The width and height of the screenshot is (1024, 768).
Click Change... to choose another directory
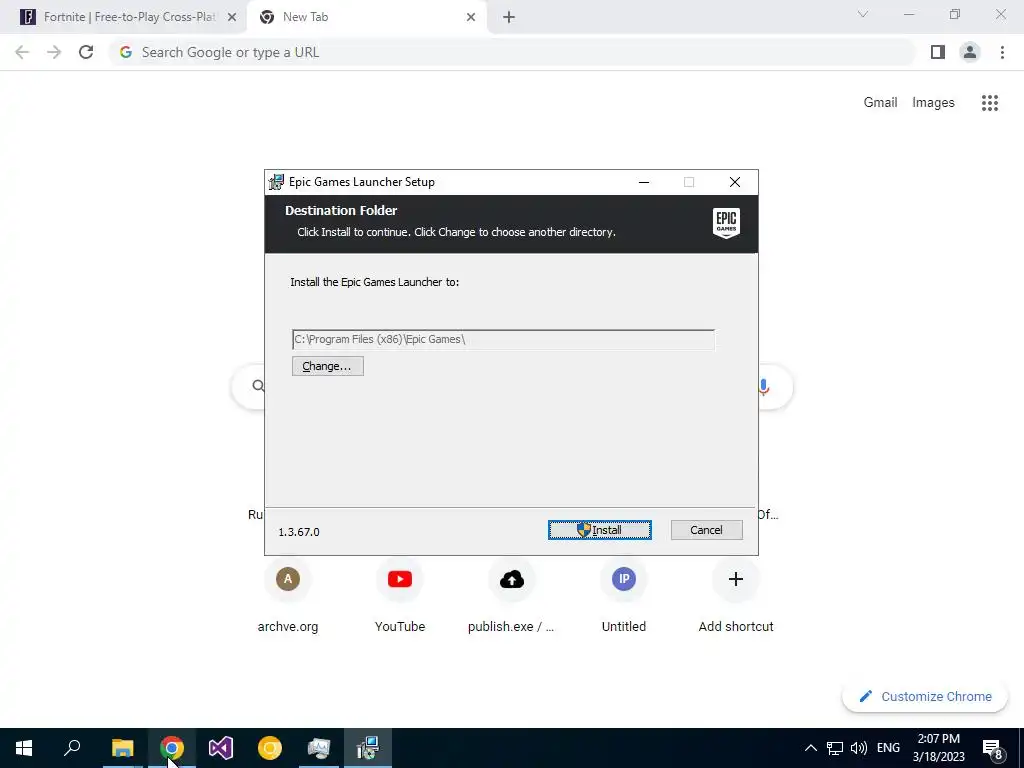tap(327, 366)
